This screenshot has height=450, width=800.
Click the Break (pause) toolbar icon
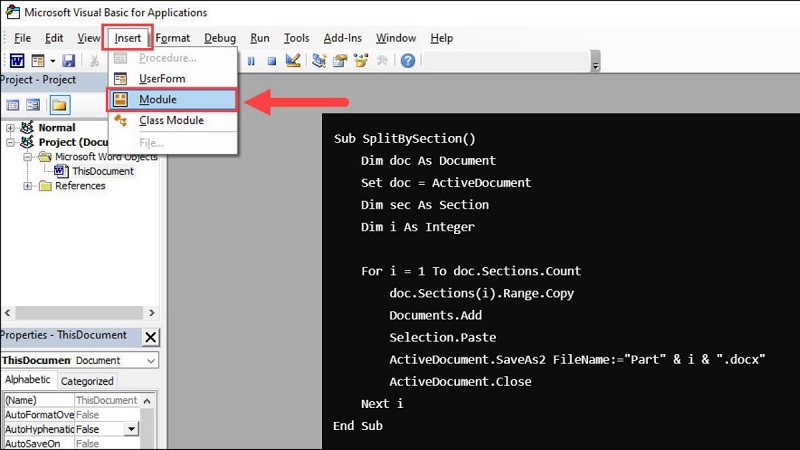(x=251, y=61)
